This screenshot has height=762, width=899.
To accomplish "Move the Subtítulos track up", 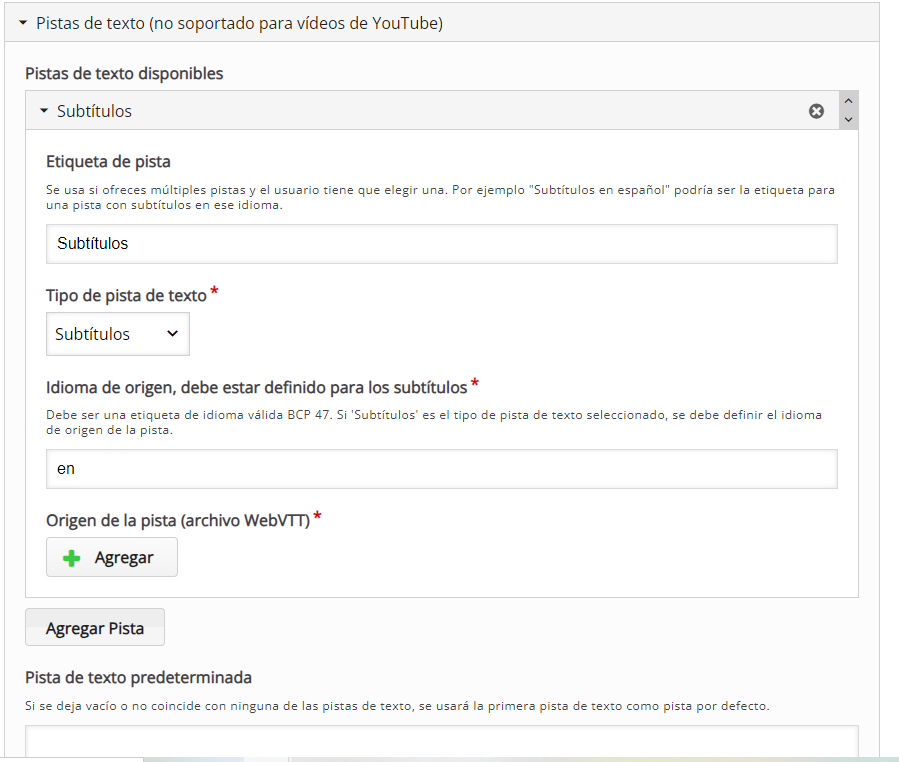I will click(849, 101).
